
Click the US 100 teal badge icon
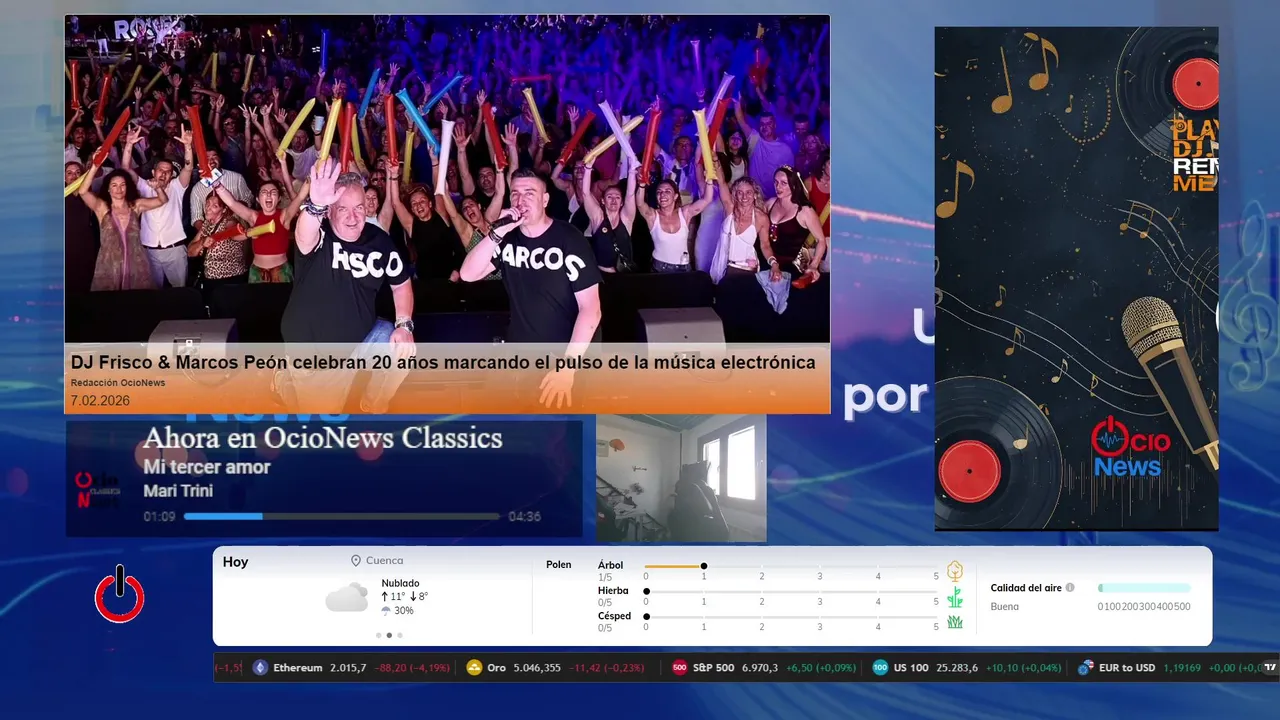(880, 668)
